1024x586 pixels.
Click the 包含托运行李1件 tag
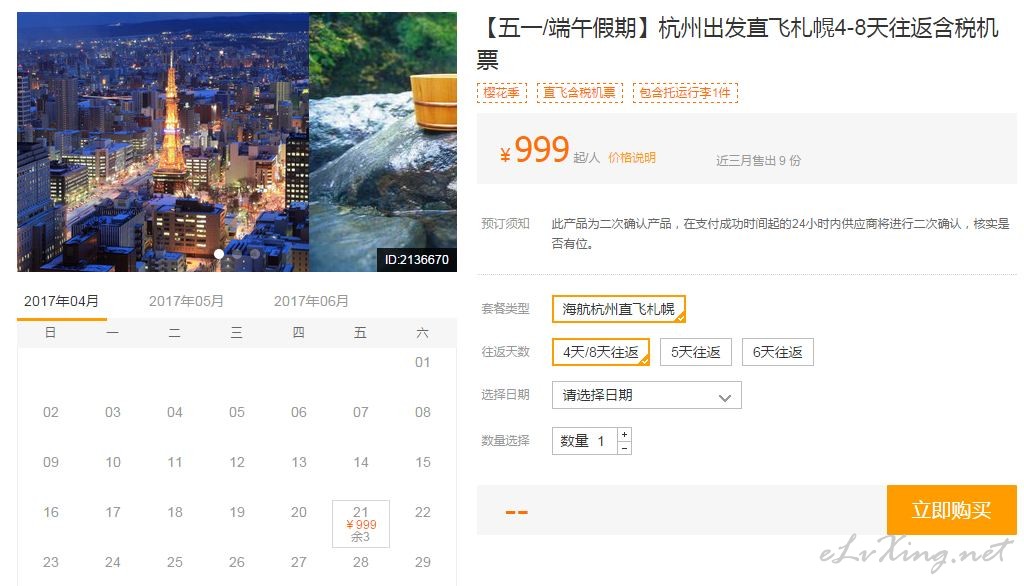pyautogui.click(x=685, y=93)
